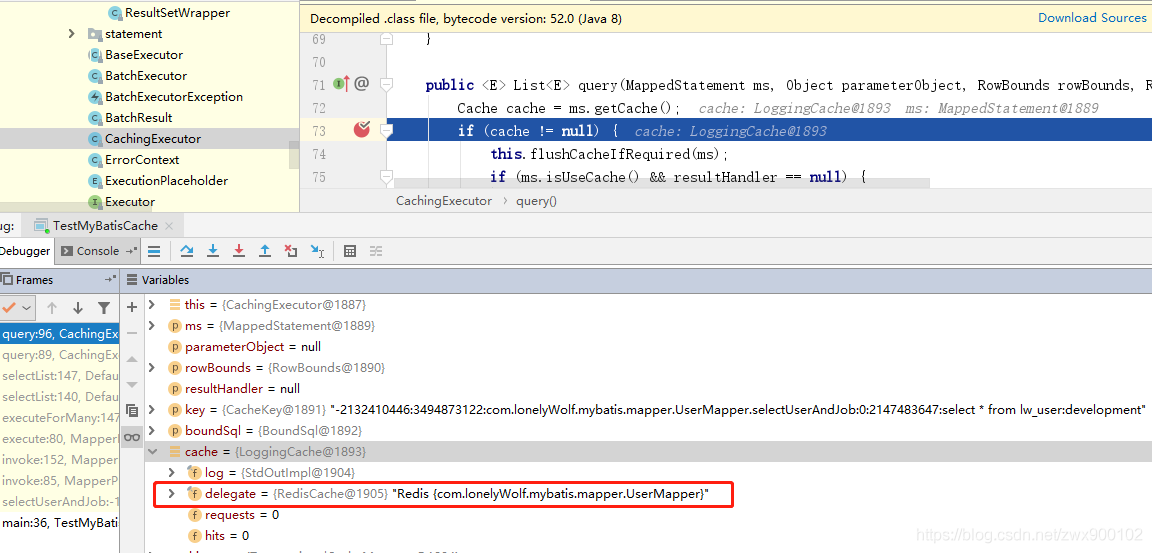Click the previous frame up arrow
1152x553 pixels.
[x=52, y=308]
